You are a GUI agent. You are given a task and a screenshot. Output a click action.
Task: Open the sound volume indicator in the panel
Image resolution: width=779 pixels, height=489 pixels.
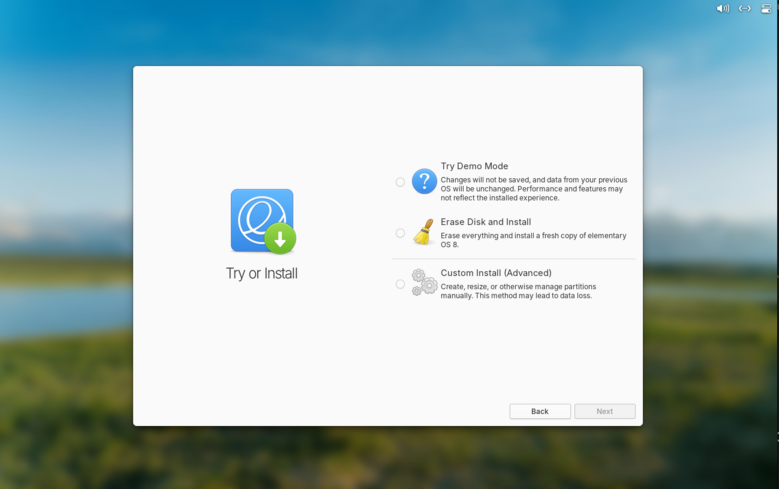tap(723, 8)
